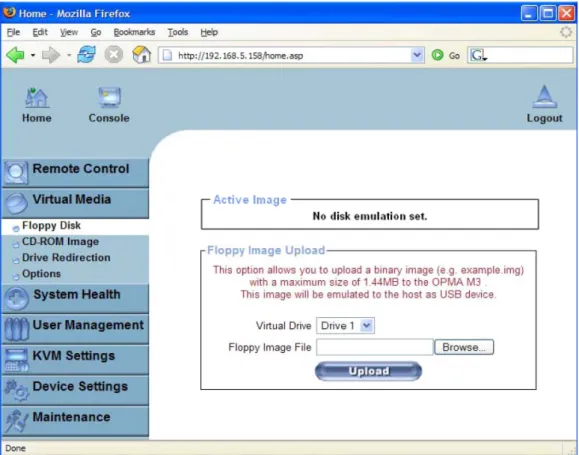Screen dimensions: 579x455
Task: Click the page icon in address bar
Action: click(167, 55)
